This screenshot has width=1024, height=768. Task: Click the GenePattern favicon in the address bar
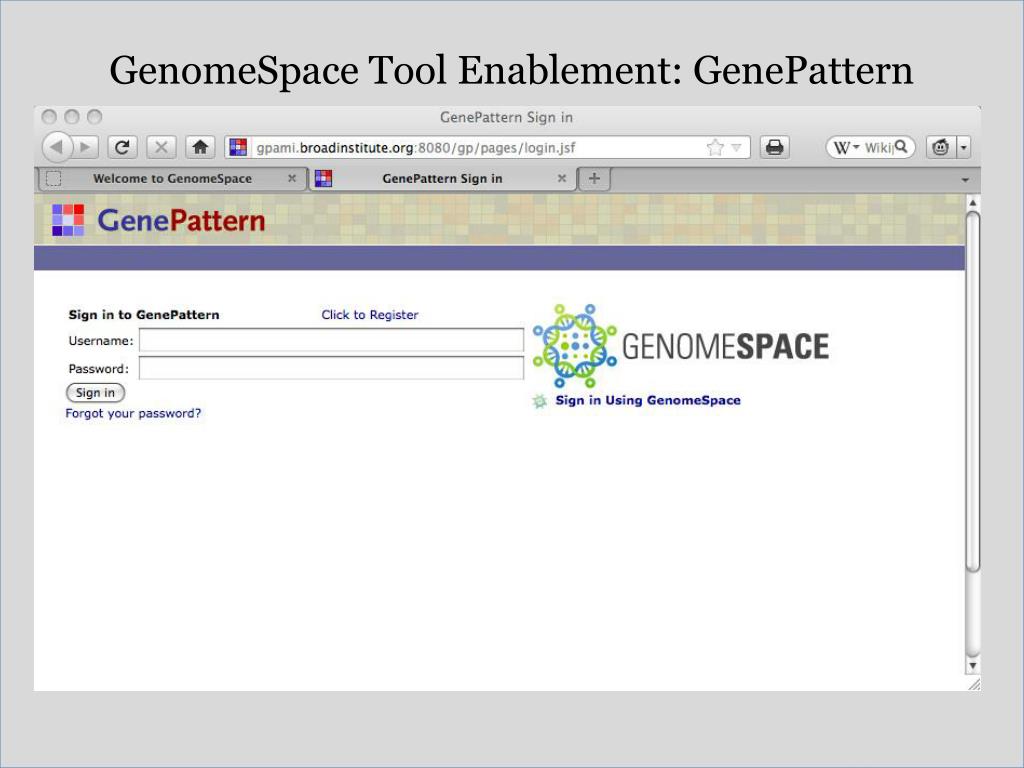pyautogui.click(x=238, y=147)
